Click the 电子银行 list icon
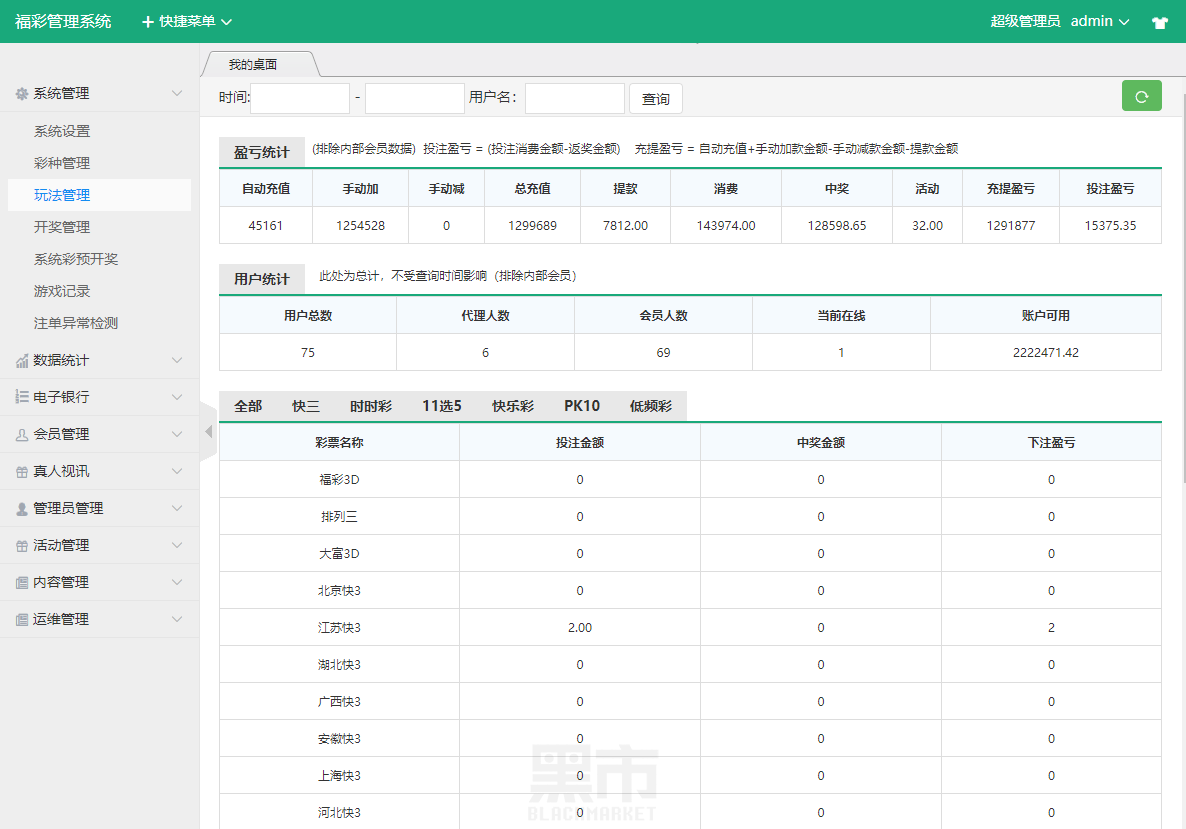Image resolution: width=1186 pixels, height=829 pixels. (22, 397)
